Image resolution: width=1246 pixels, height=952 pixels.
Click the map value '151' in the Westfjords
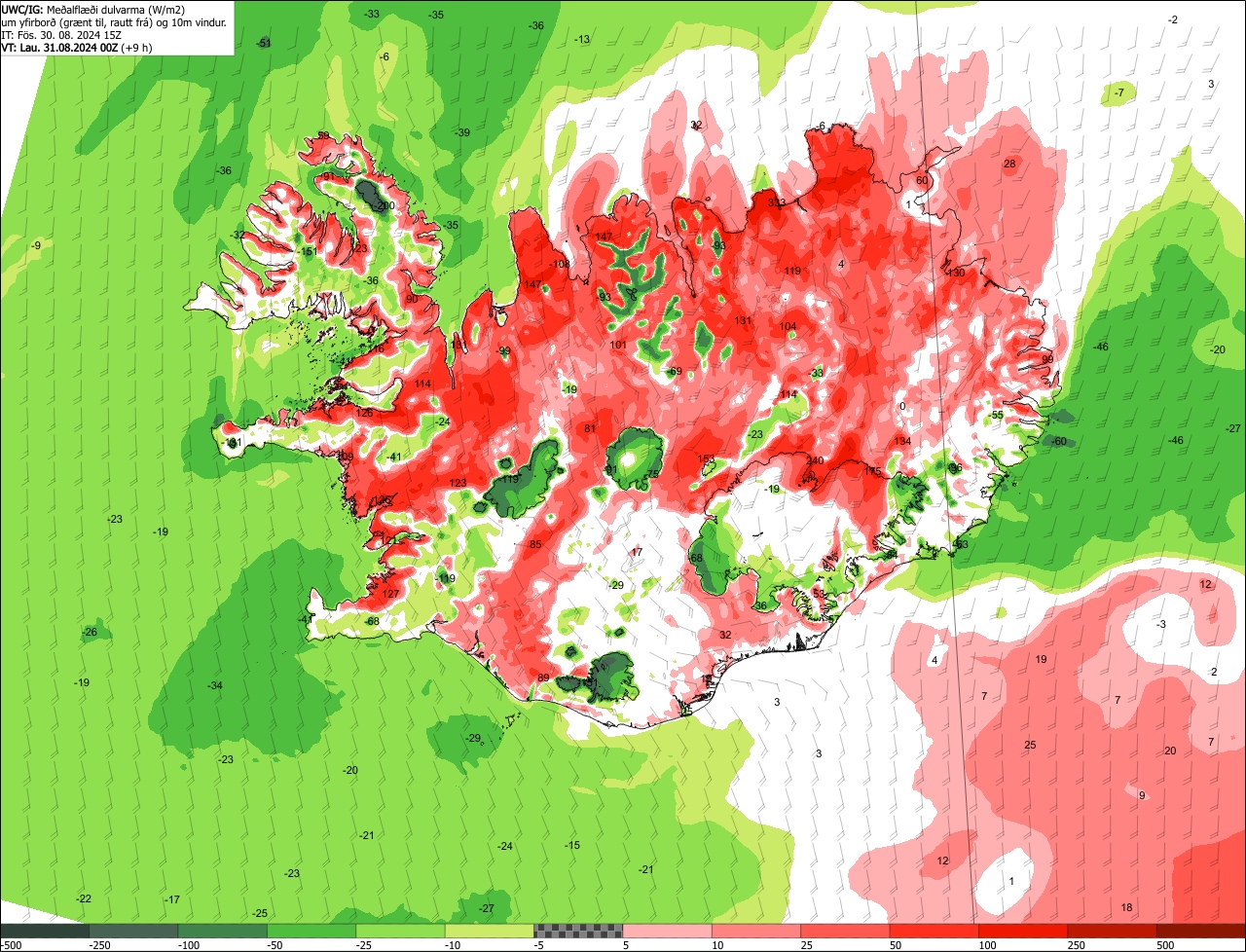point(308,251)
